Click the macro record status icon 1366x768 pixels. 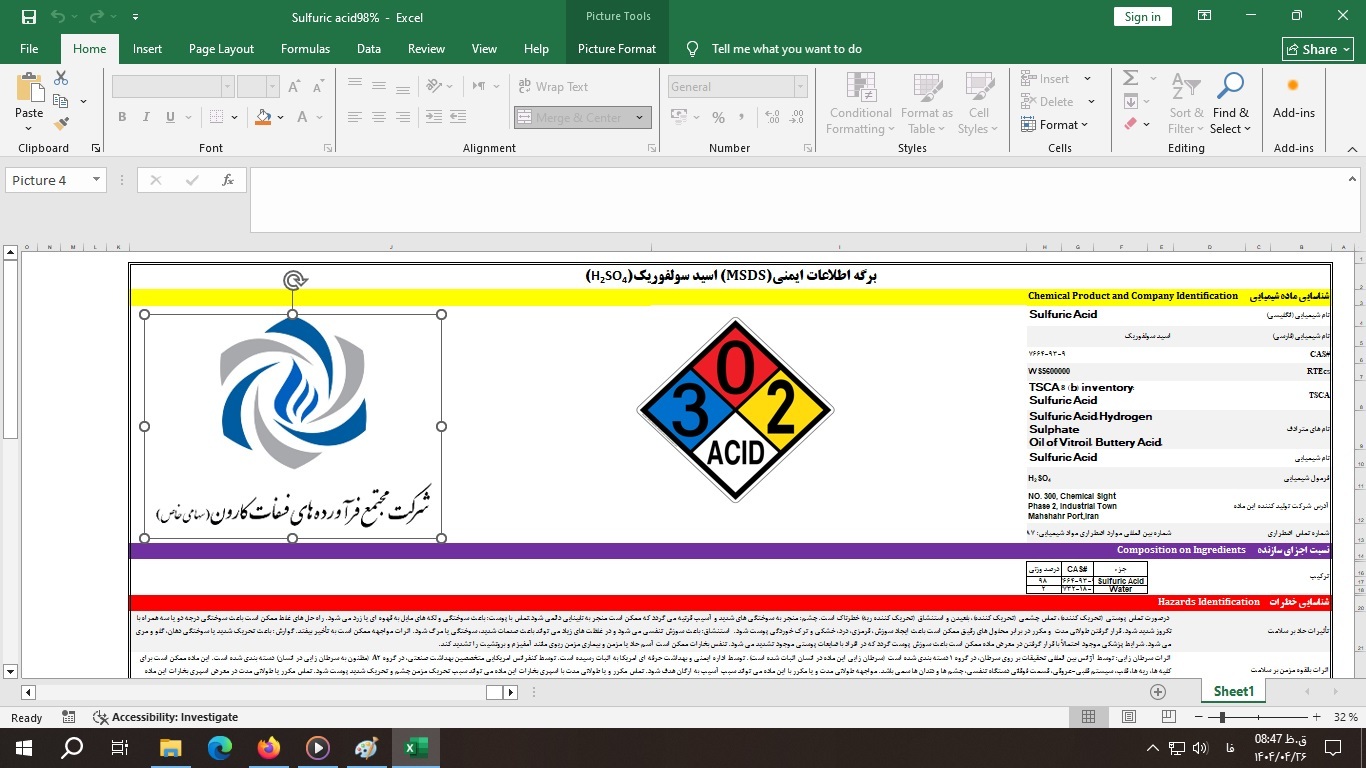[x=69, y=717]
